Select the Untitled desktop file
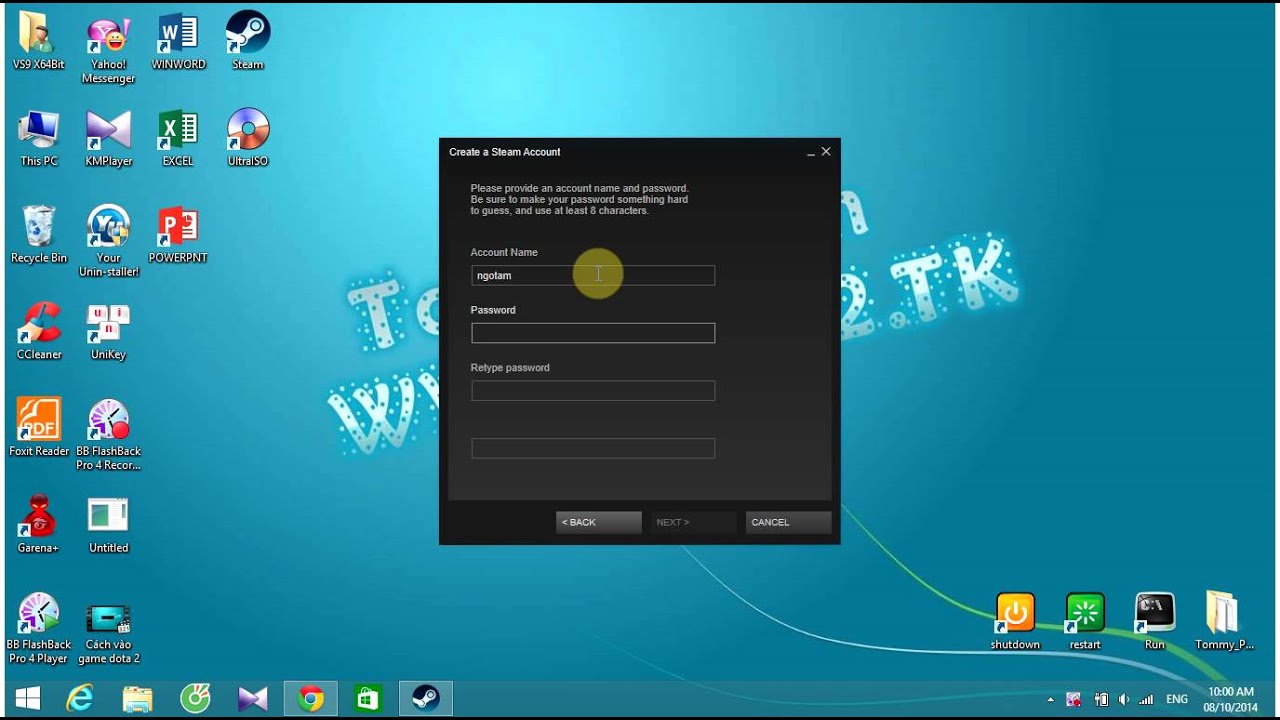This screenshot has width=1280, height=720. pyautogui.click(x=108, y=525)
